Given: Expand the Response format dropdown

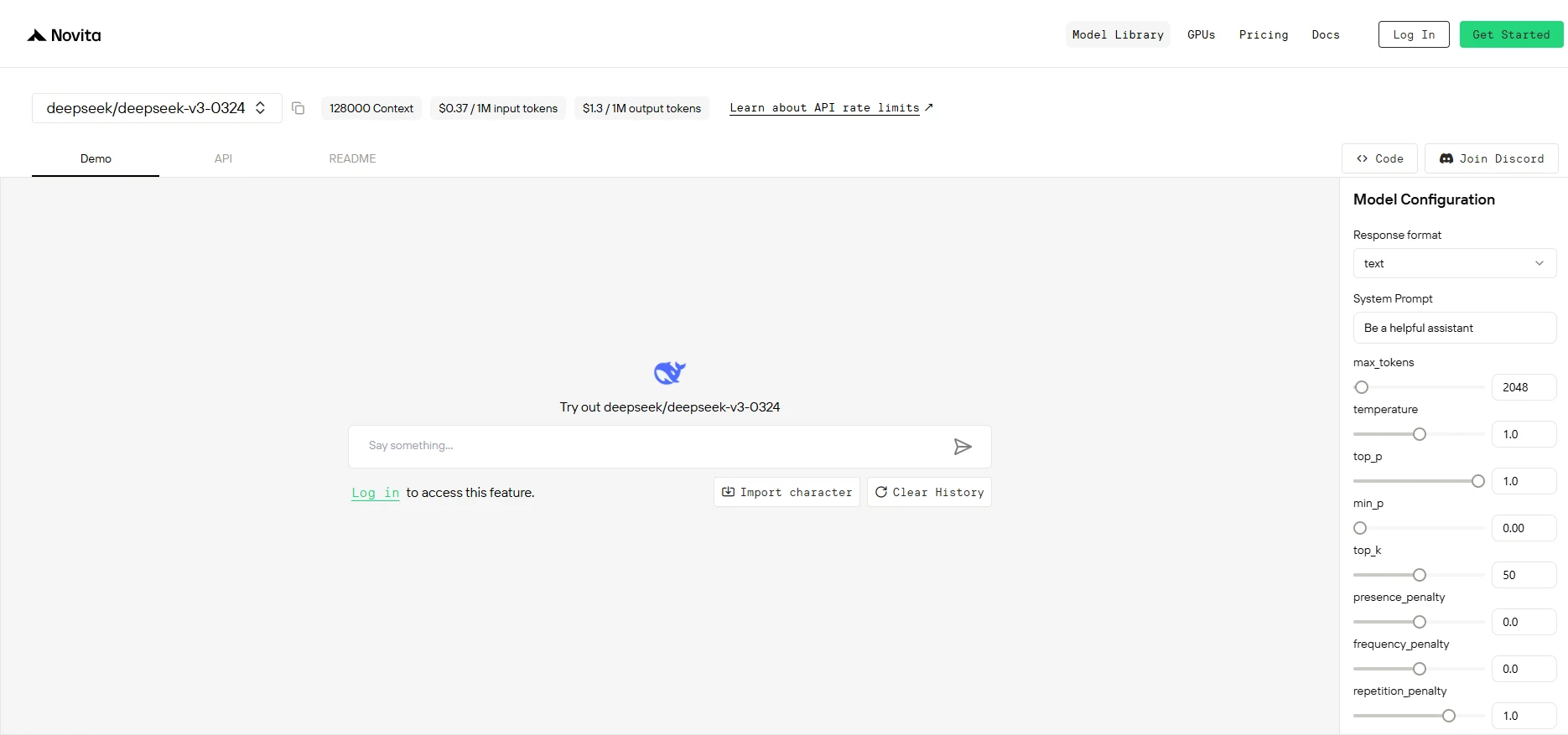Looking at the screenshot, I should coord(1455,263).
